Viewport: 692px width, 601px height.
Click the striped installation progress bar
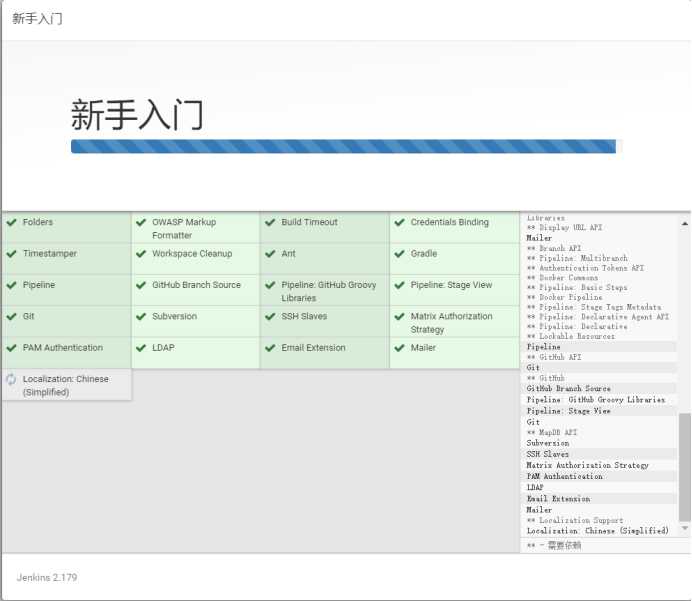point(343,146)
